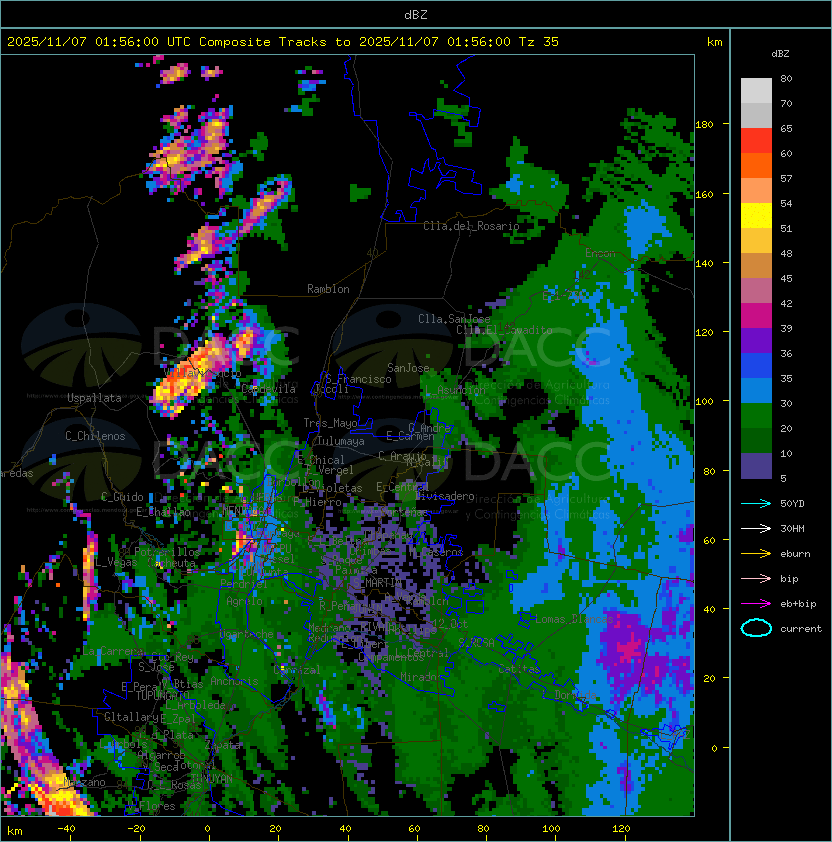This screenshot has width=832, height=842.
Task: Click the yellow eburn track arrow
Action: click(x=756, y=554)
